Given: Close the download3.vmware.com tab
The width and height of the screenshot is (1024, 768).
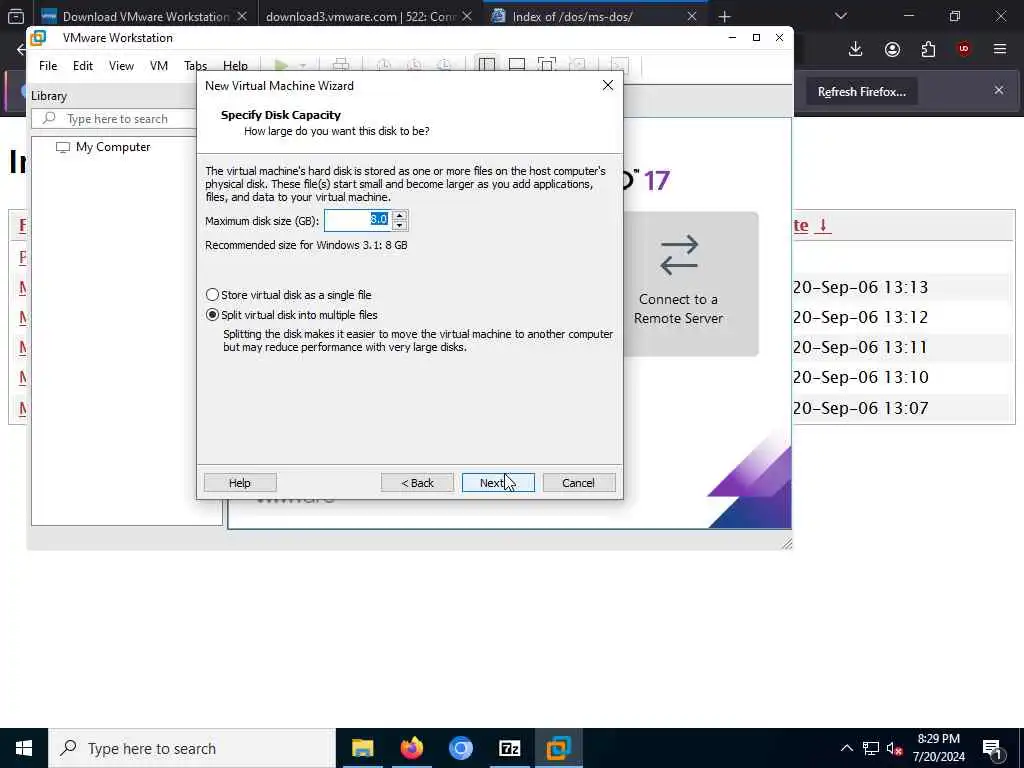Looking at the screenshot, I should [467, 16].
